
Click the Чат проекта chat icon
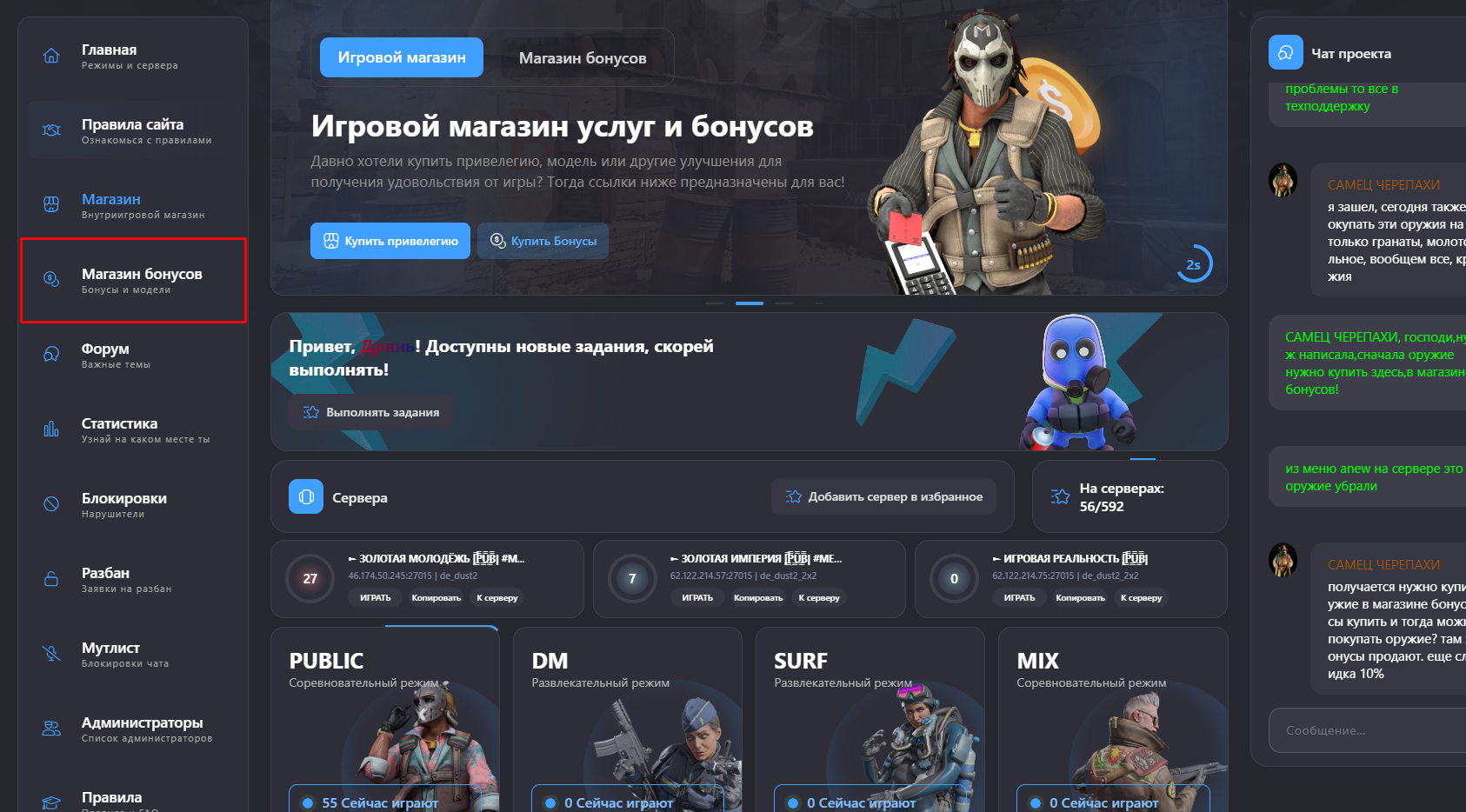[x=1285, y=53]
